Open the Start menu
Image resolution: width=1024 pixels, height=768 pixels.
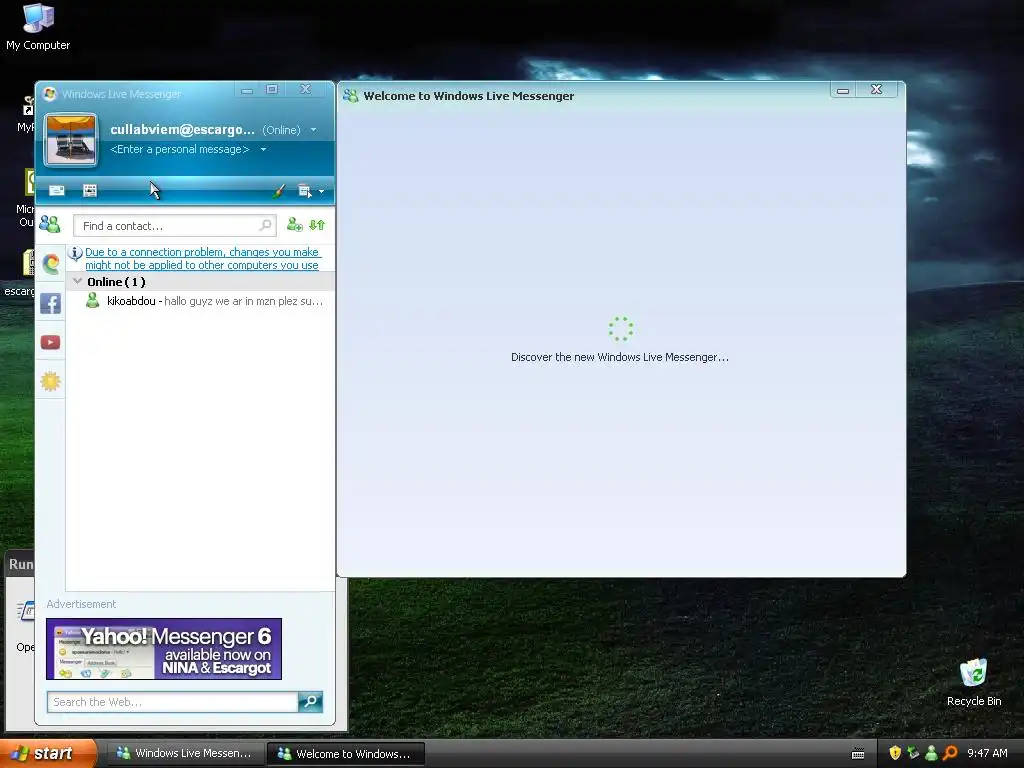[x=48, y=754]
